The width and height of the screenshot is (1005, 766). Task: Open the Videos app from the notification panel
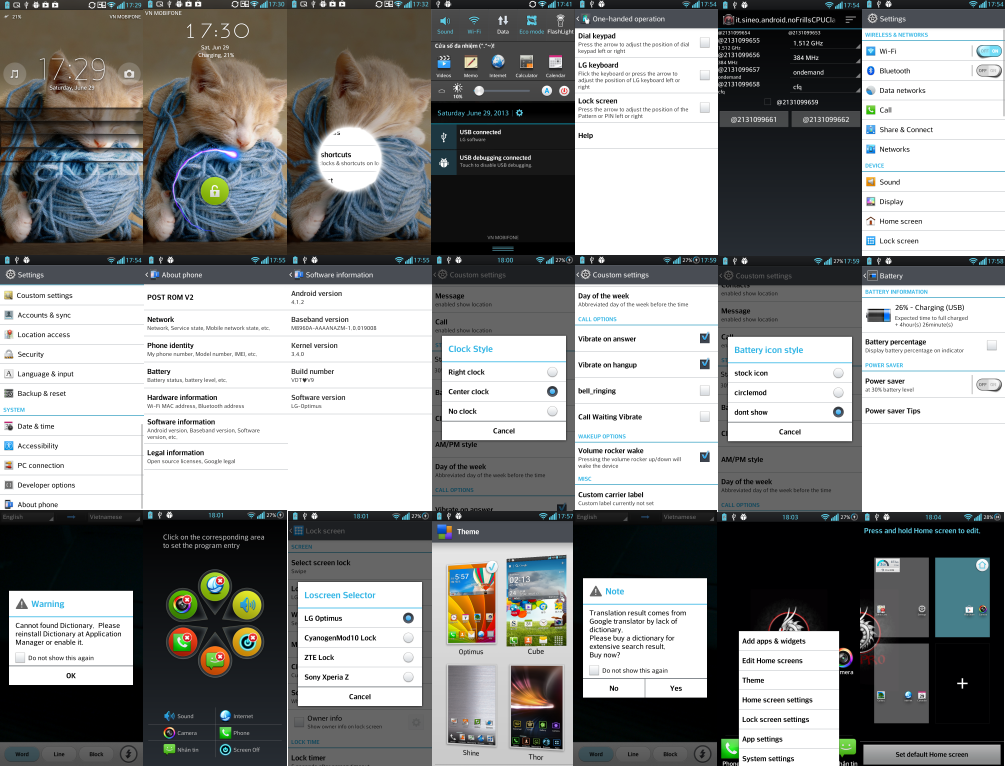pos(444,65)
